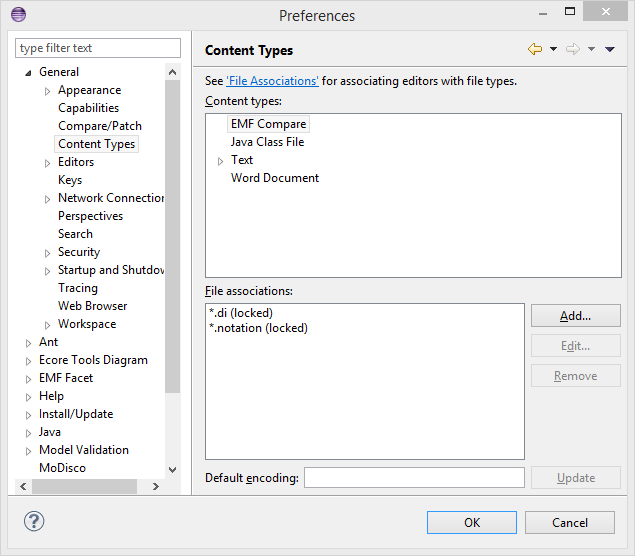Viewport: 635px width, 556px height.
Task: Click the forward navigation arrow icon
Action: (x=573, y=49)
